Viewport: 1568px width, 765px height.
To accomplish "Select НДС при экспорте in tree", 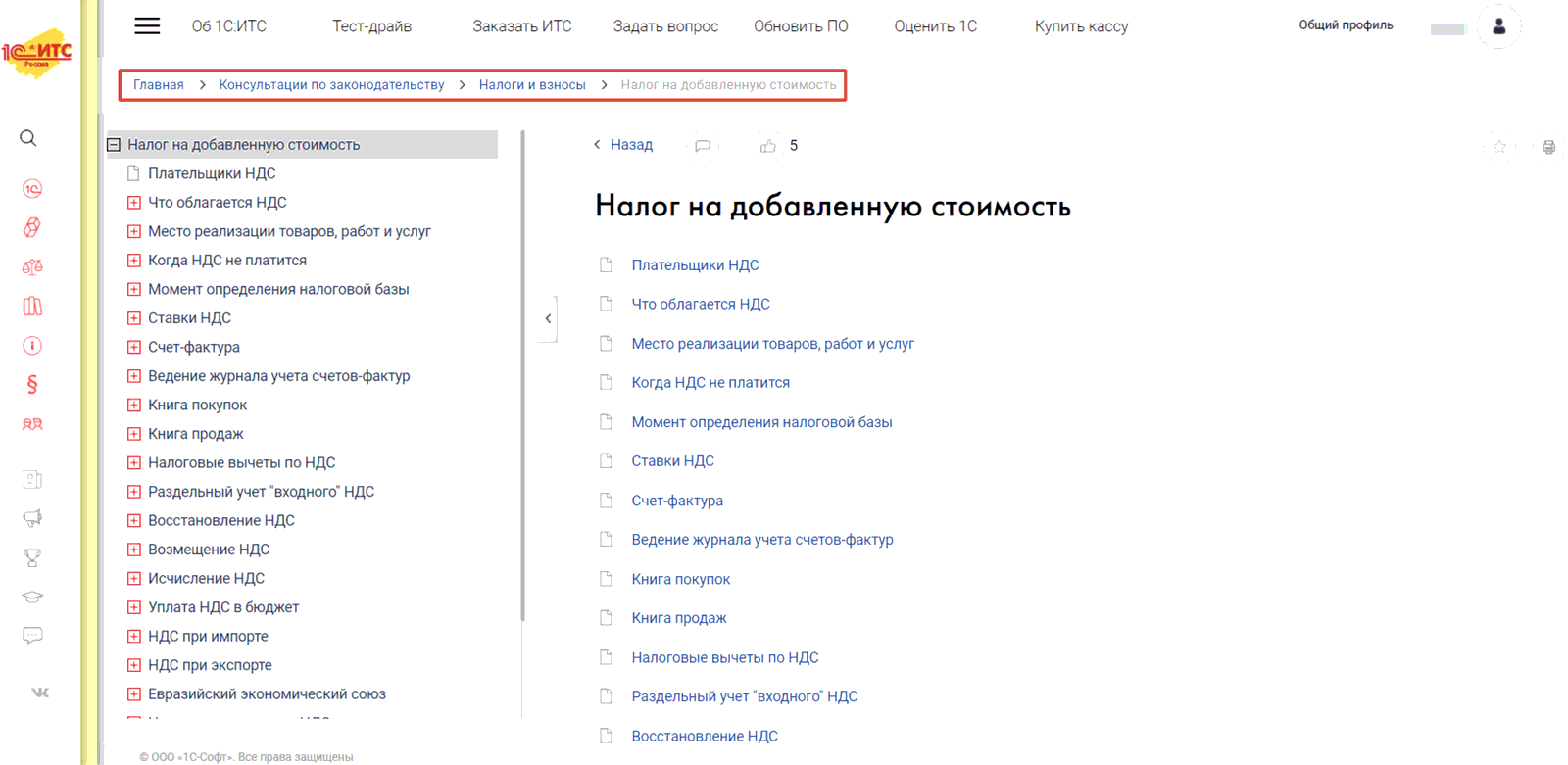I will pyautogui.click(x=210, y=665).
